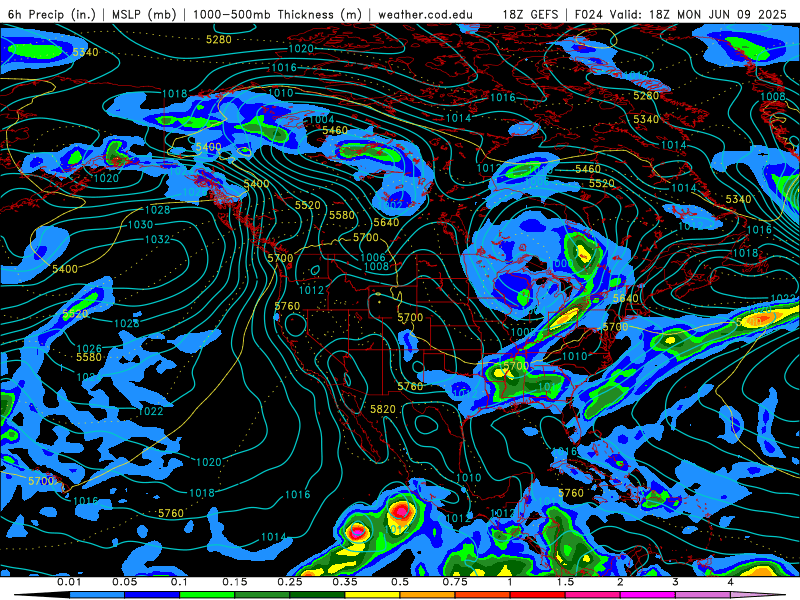Click the '18Z GEFS' model run label

pos(531,14)
